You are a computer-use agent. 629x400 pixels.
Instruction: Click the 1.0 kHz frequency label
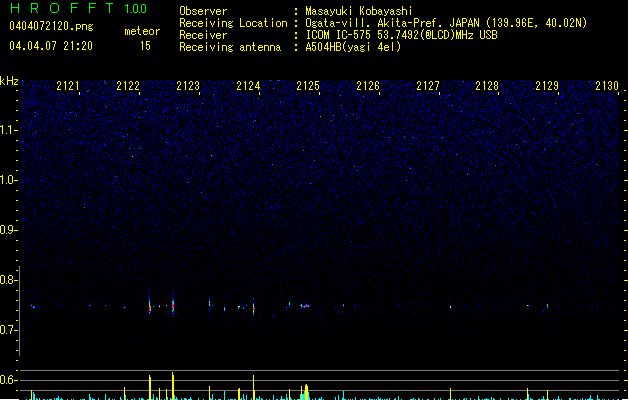(8, 180)
